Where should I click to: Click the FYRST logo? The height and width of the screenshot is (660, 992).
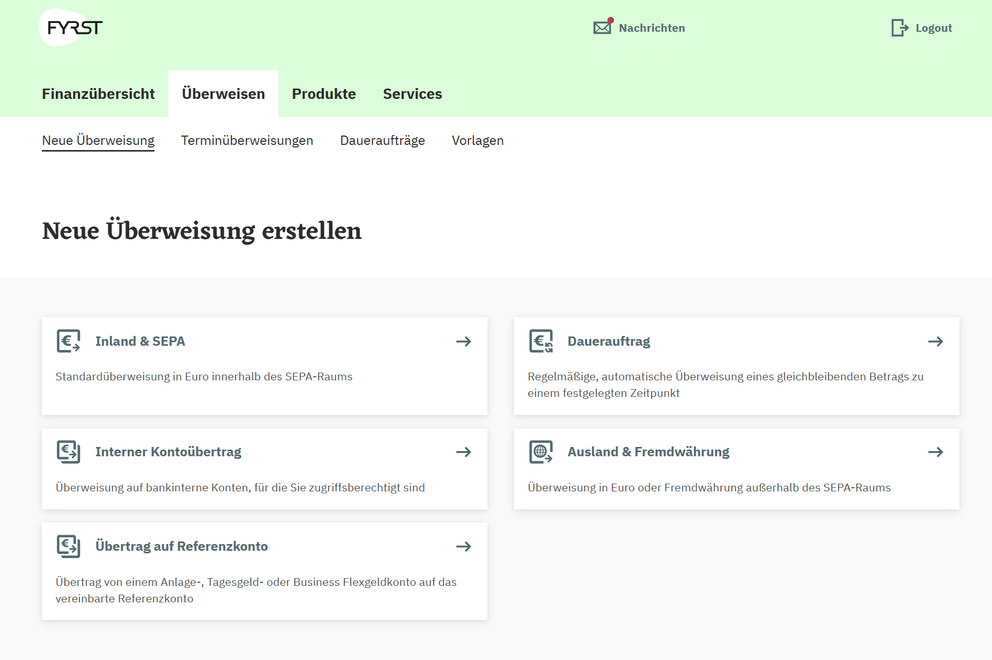[70, 27]
